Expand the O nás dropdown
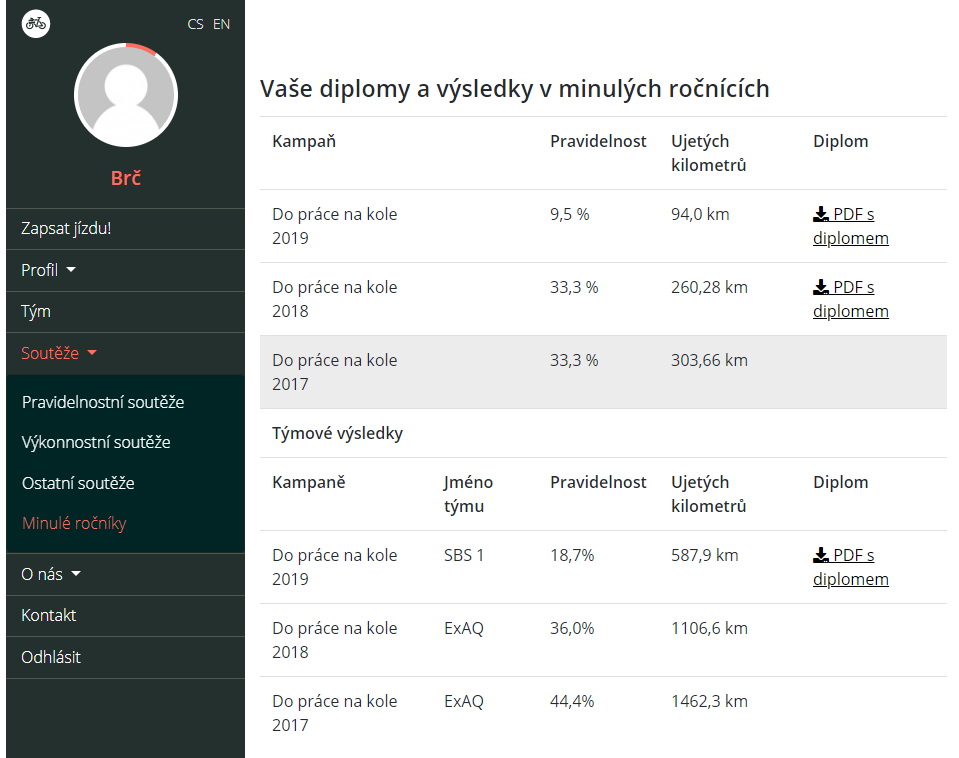Viewport: 959px width, 758px height. point(51,574)
